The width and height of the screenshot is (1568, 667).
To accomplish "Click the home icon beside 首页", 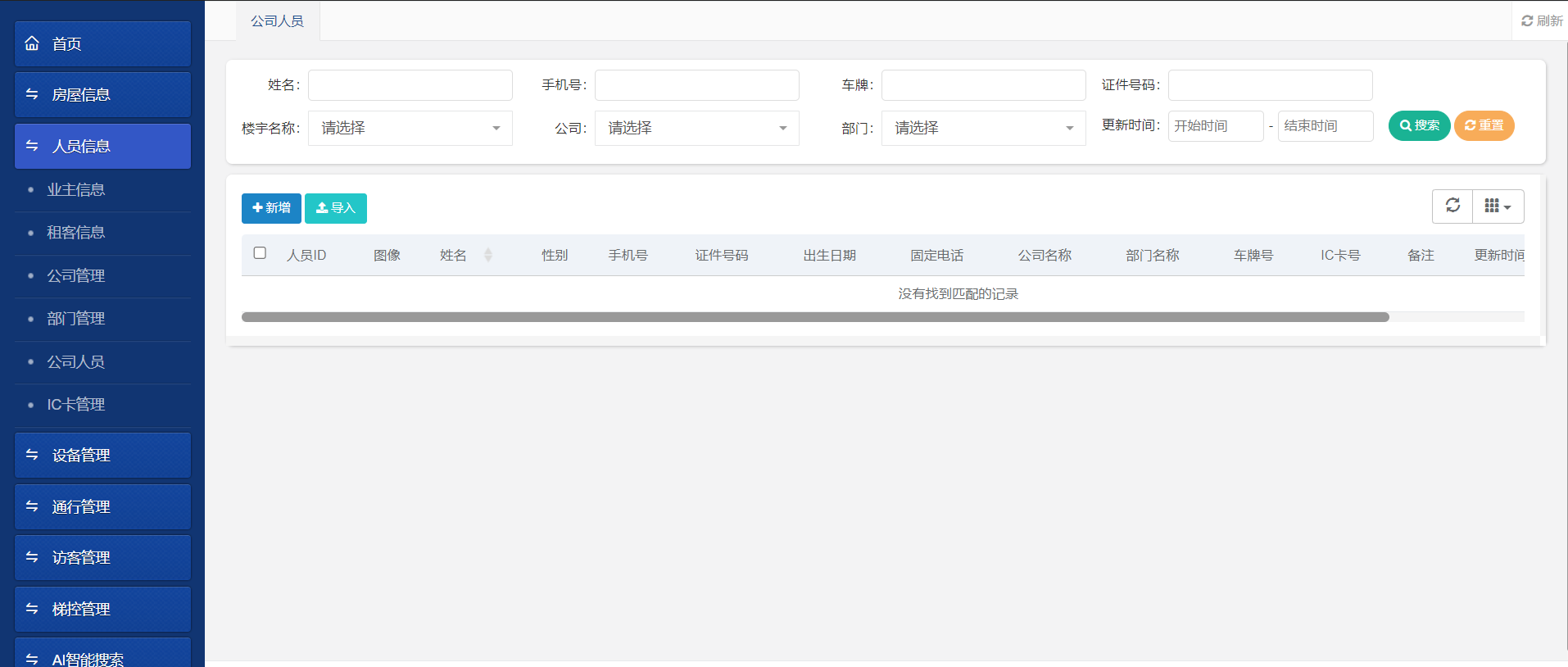I will pos(32,43).
